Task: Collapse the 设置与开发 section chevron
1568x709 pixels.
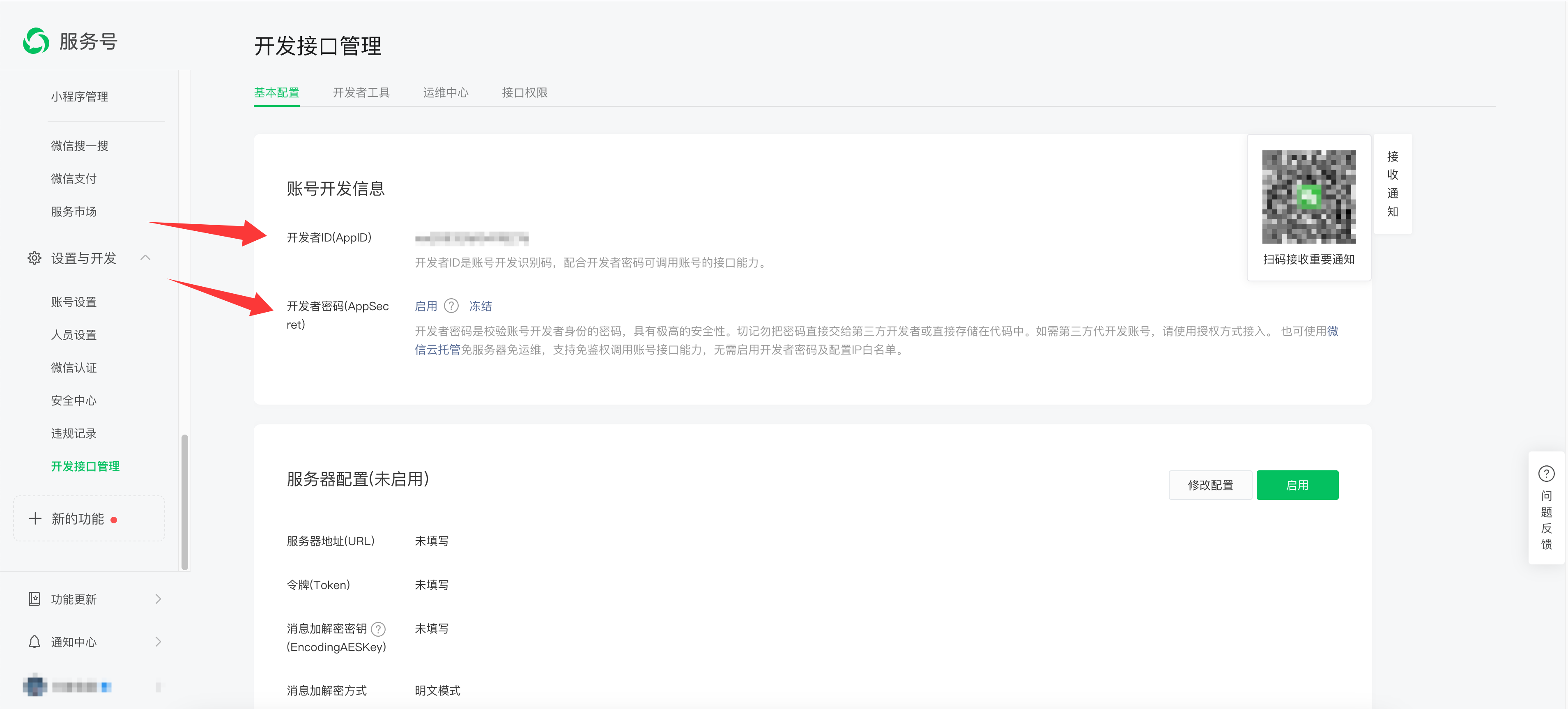Action: pos(145,258)
